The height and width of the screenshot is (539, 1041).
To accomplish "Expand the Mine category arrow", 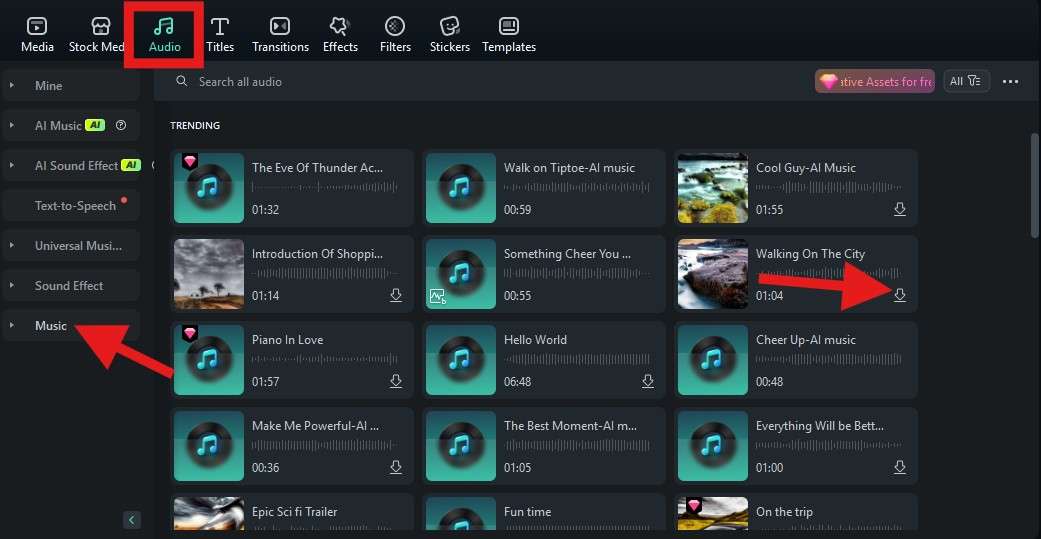I will (x=11, y=86).
